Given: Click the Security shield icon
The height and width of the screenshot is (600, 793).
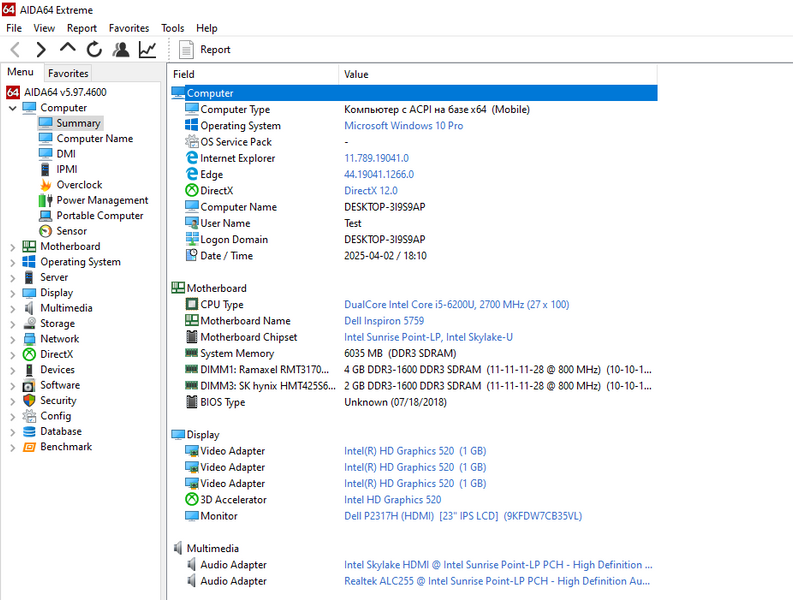Looking at the screenshot, I should pyautogui.click(x=29, y=401).
